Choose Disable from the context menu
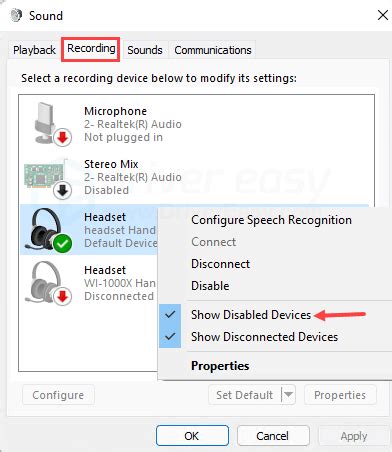 pos(210,286)
